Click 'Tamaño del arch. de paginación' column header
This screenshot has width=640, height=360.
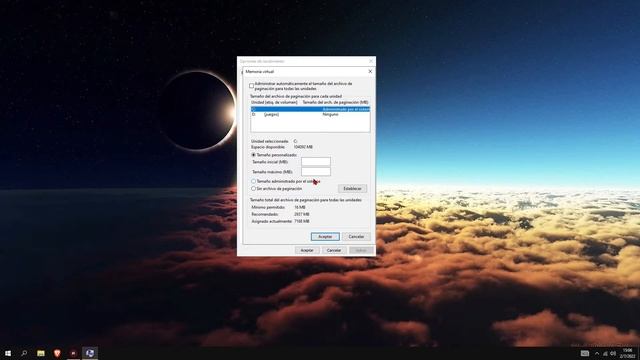click(335, 102)
